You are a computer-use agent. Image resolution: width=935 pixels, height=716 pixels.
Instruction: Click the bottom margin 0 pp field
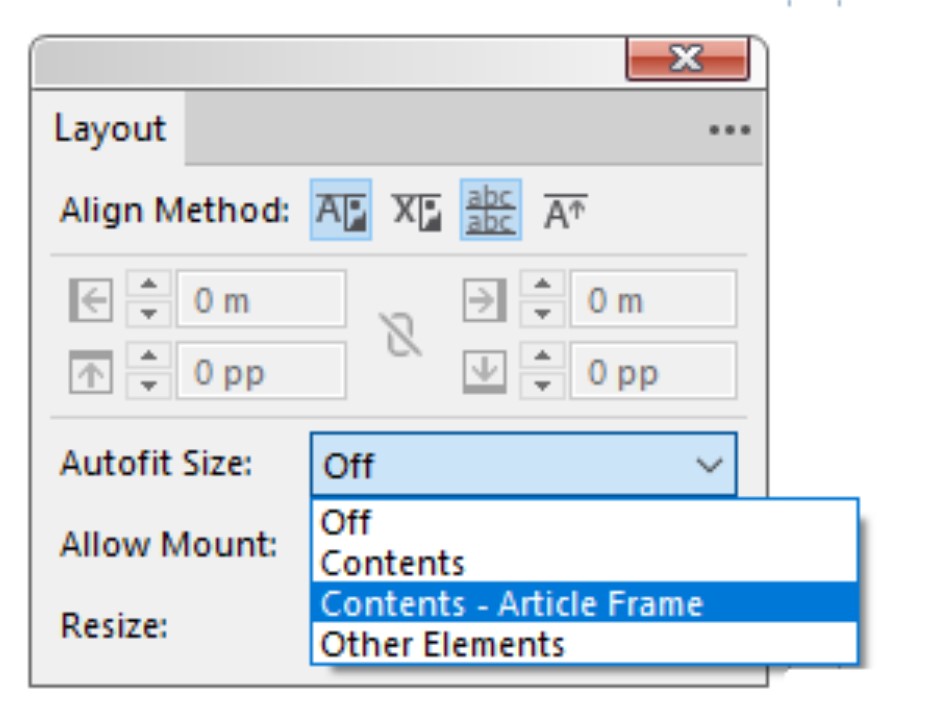[652, 373]
